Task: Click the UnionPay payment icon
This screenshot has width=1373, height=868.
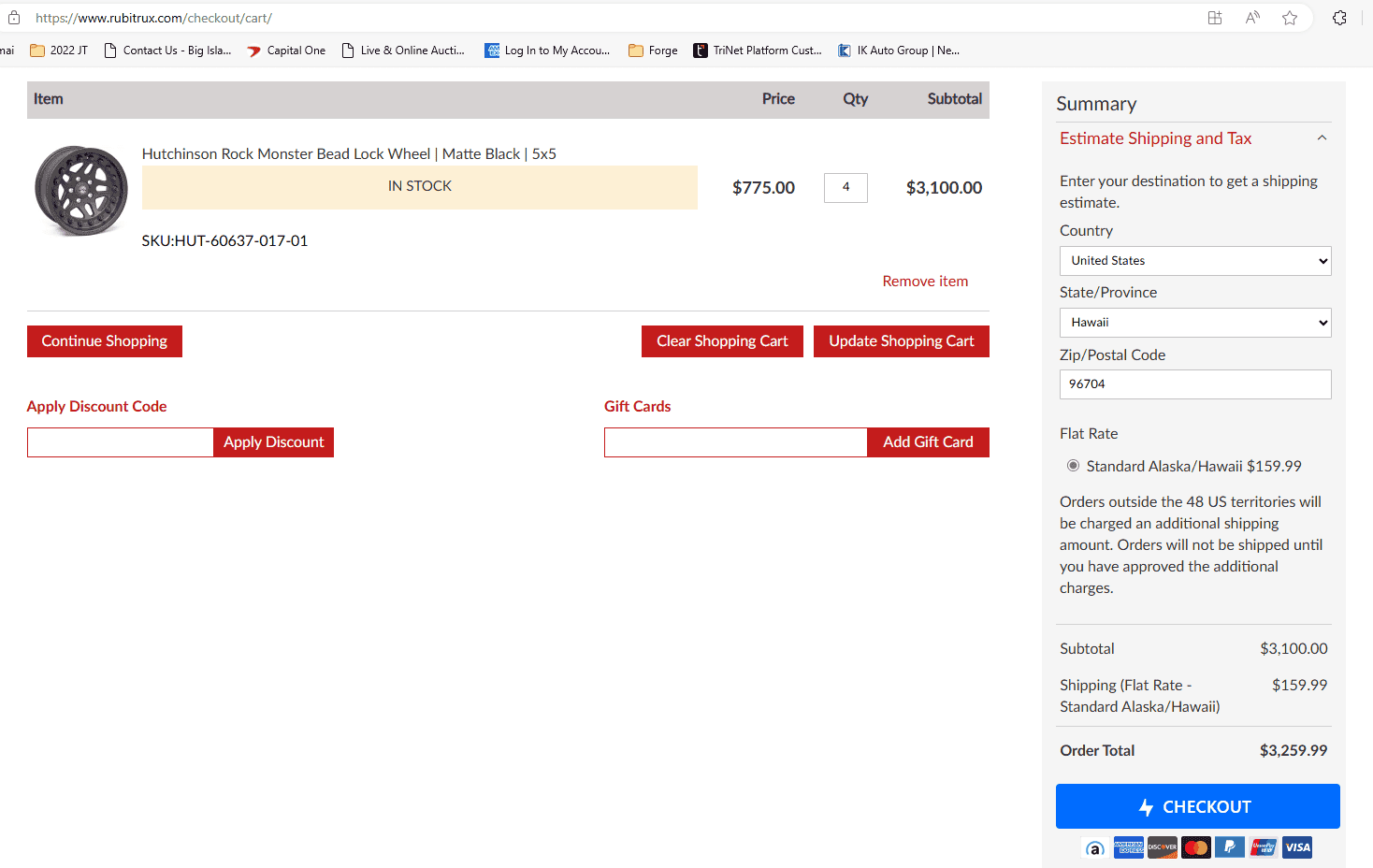Action: pyautogui.click(x=1264, y=847)
